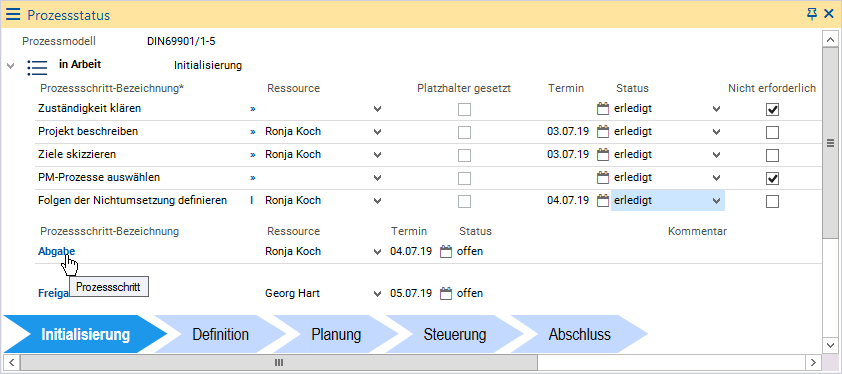842x374 pixels.
Task: Open calendar for Ziele skizzieren
Action: point(604,154)
